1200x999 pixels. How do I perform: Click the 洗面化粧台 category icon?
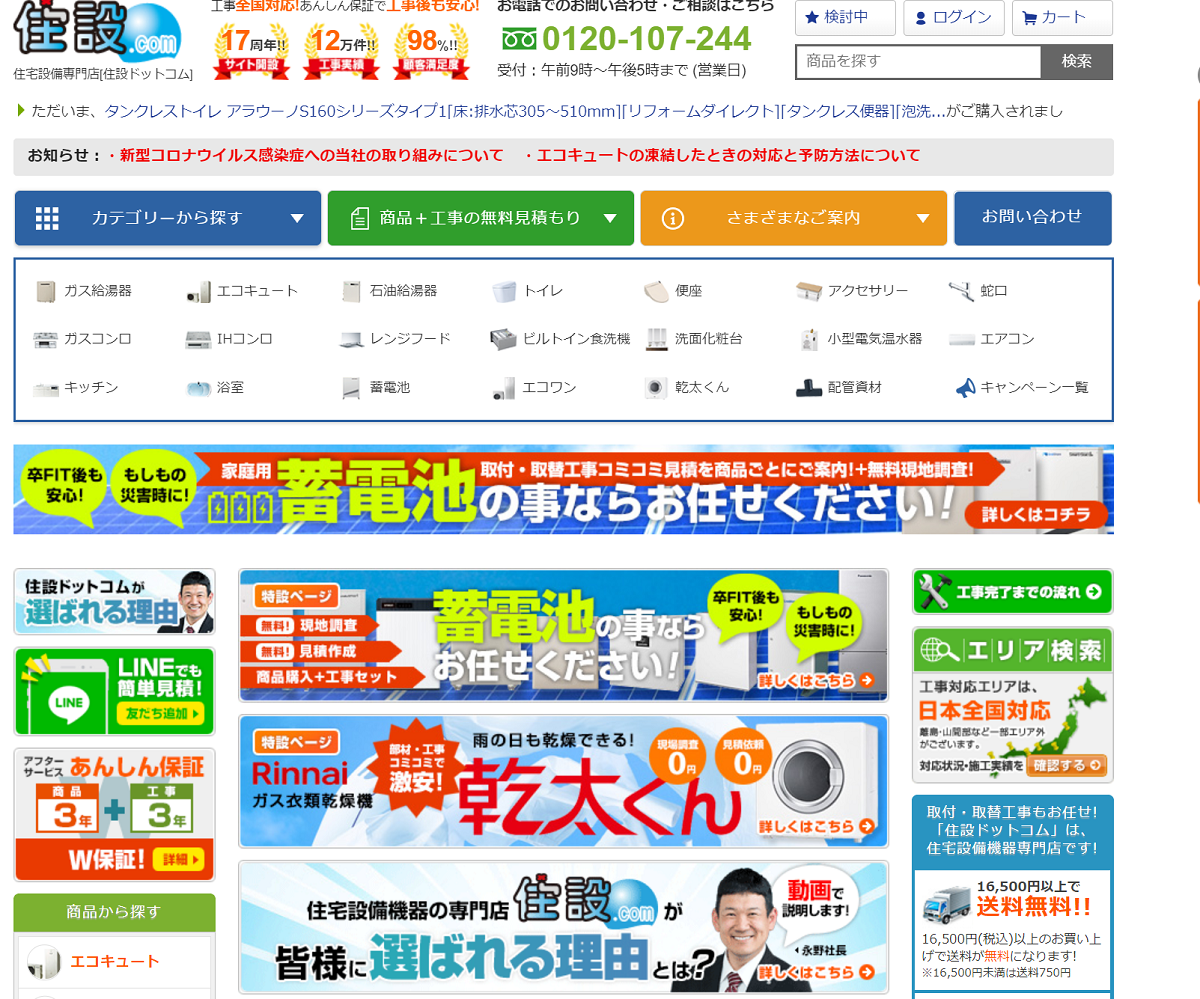(x=656, y=339)
